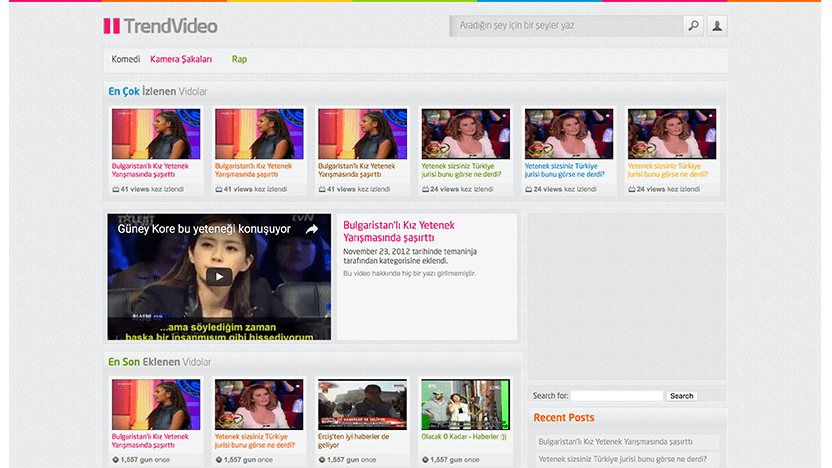Open first Recent Posts entry

[x=625, y=441]
